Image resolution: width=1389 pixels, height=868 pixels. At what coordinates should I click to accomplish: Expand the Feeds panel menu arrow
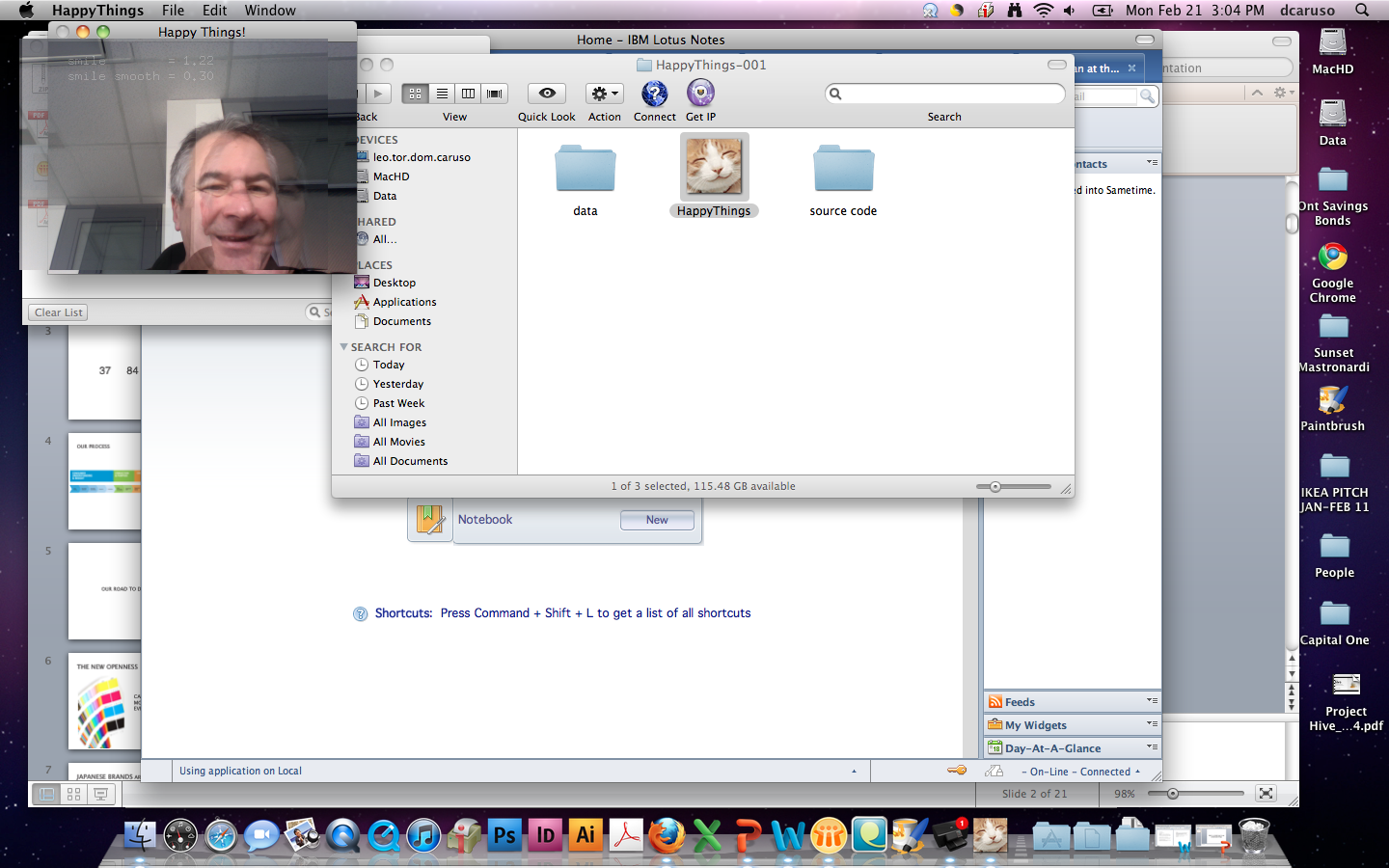click(x=1151, y=701)
